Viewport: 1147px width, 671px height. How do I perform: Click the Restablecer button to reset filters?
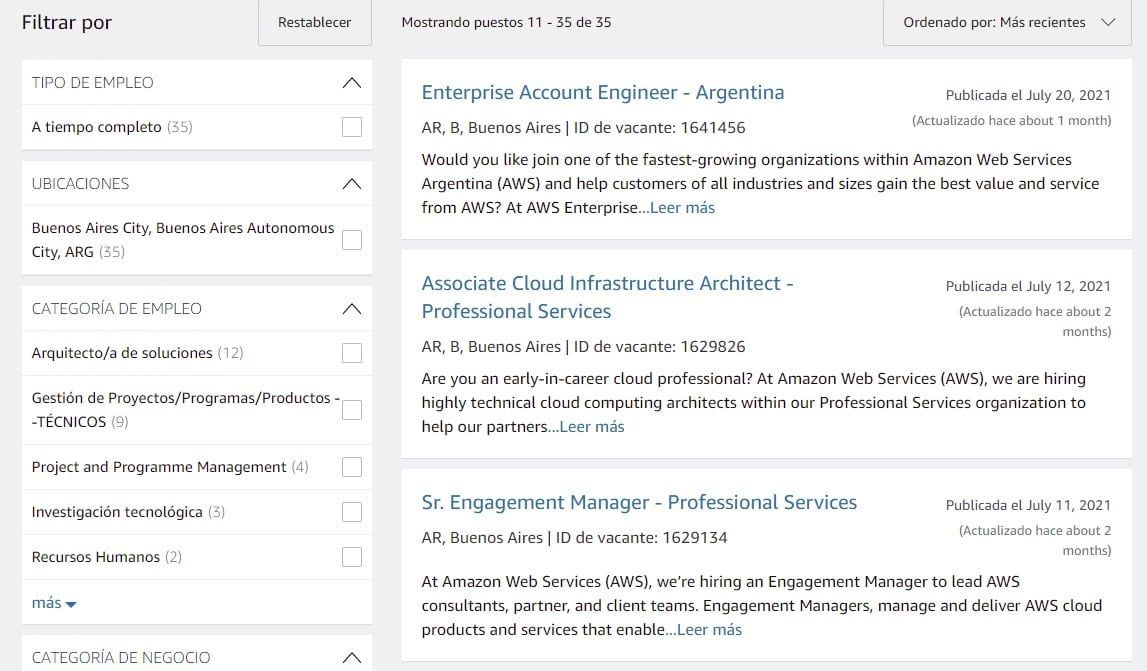[314, 22]
